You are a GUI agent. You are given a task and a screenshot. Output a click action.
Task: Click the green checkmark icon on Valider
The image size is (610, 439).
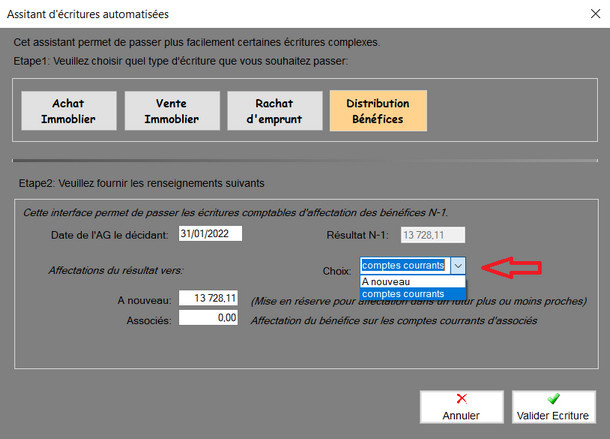coord(553,398)
